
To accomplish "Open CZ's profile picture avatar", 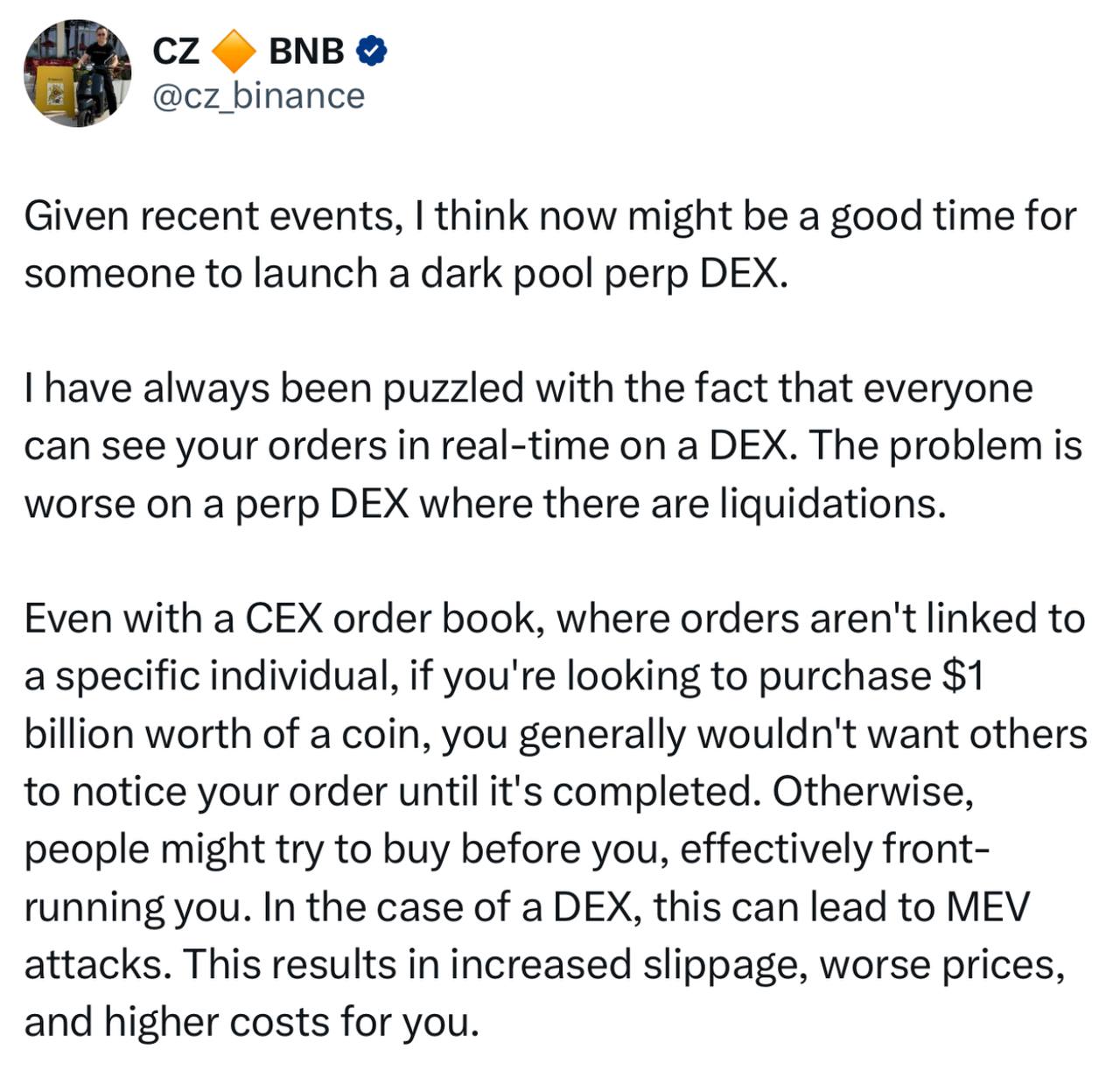I will pyautogui.click(x=77, y=73).
